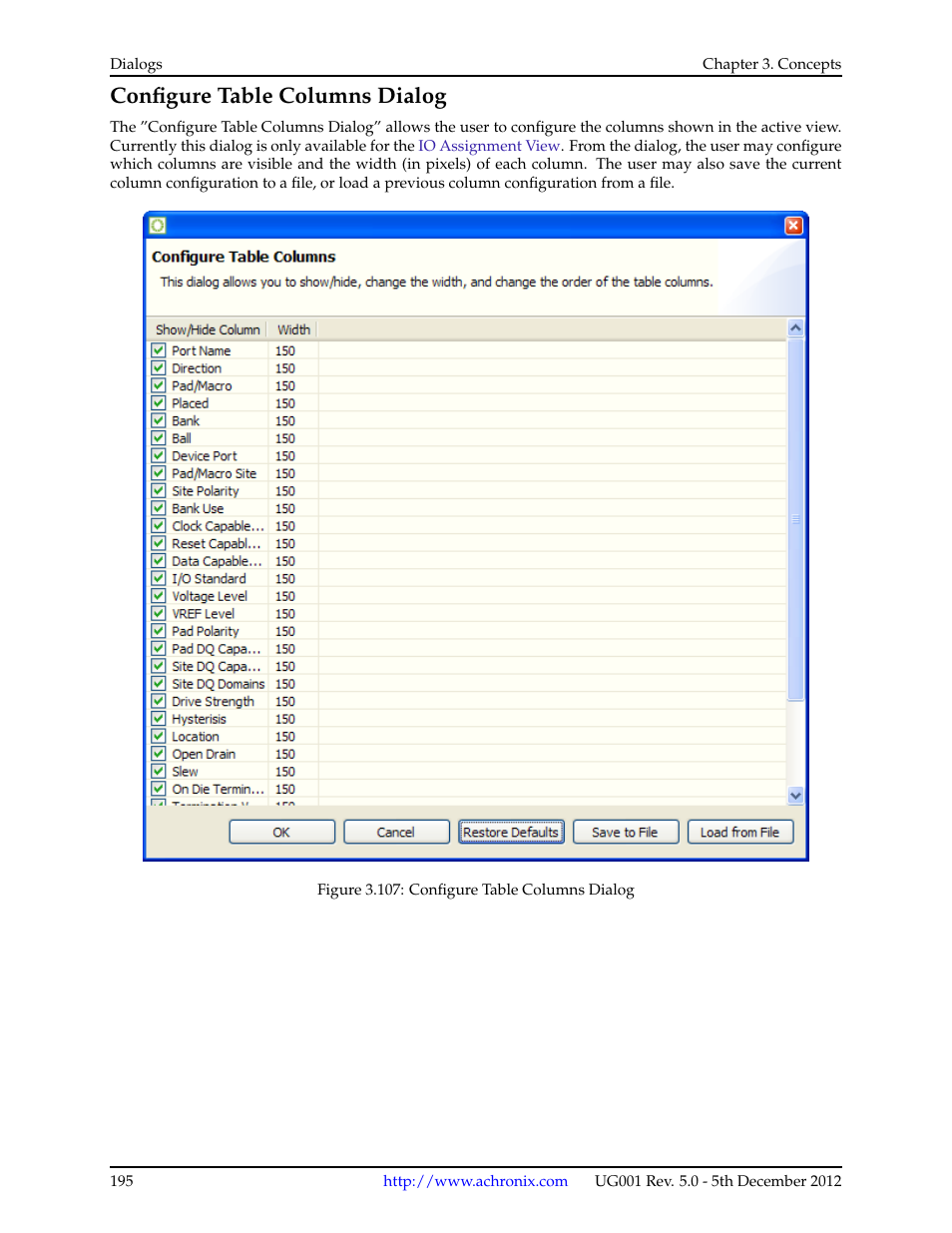Disable the Pad/Macro column
Image resolution: width=952 pixels, height=1233 pixels.
coord(158,384)
